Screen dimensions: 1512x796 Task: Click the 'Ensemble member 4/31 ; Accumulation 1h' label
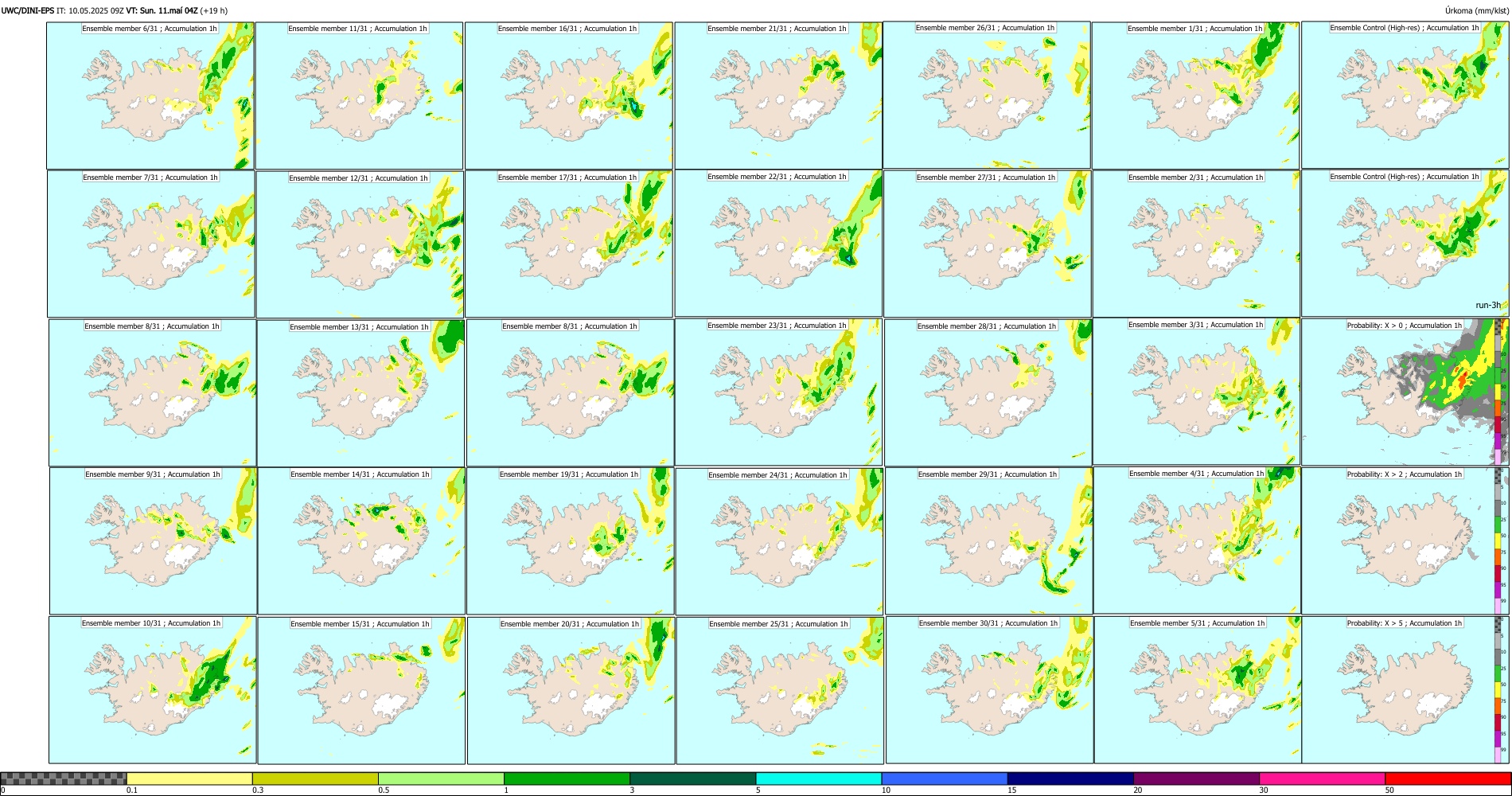click(1197, 474)
